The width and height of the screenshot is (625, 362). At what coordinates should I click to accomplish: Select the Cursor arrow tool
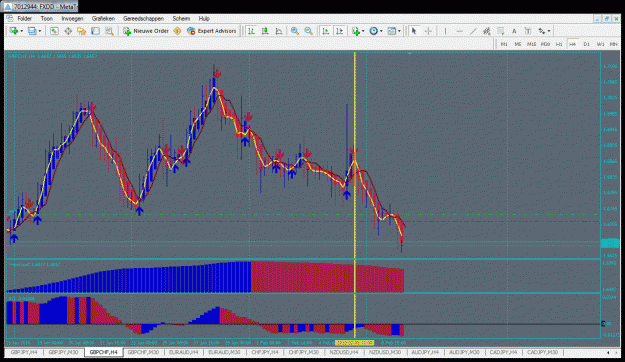414,31
